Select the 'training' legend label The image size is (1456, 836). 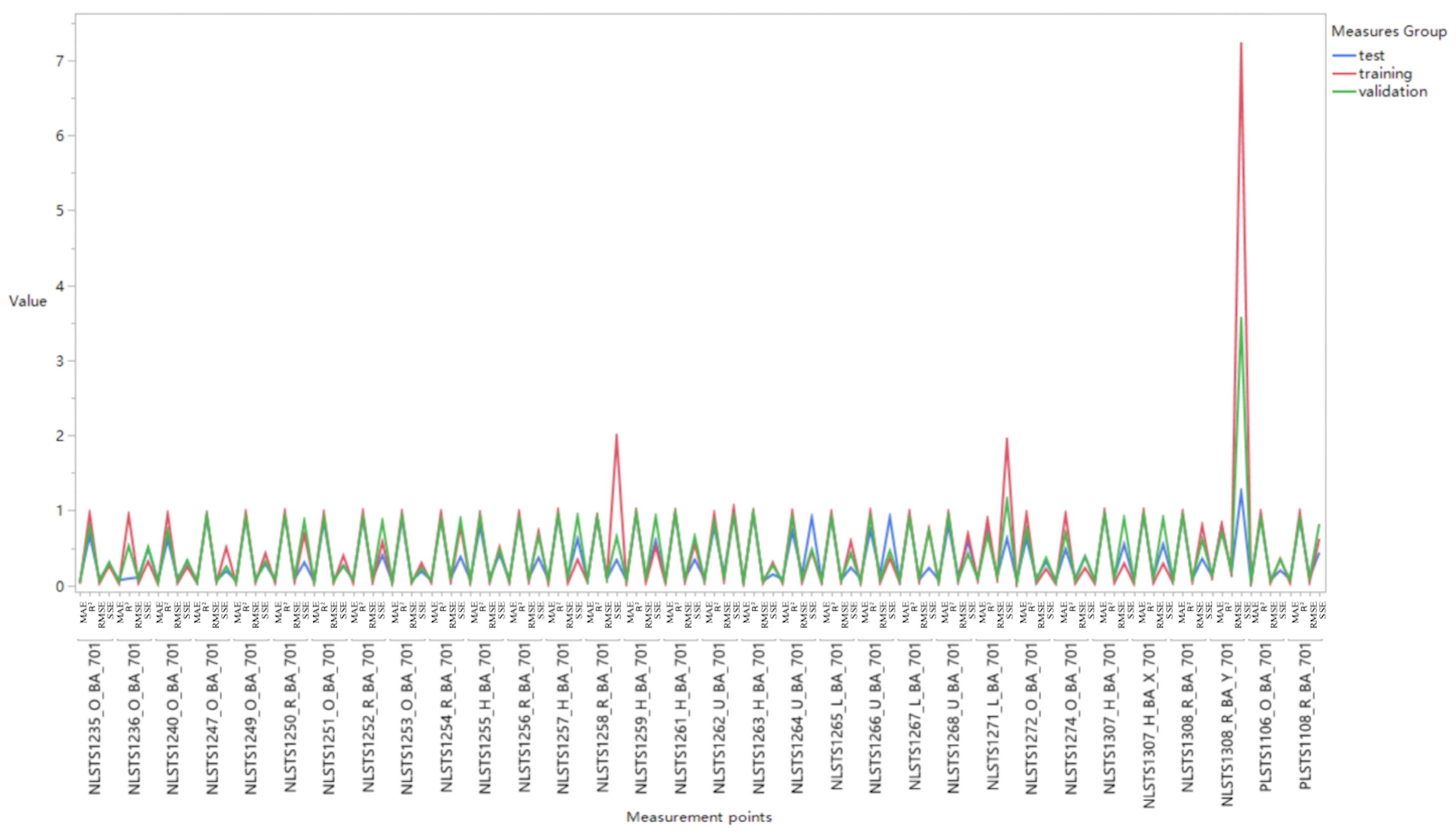tap(1385, 74)
